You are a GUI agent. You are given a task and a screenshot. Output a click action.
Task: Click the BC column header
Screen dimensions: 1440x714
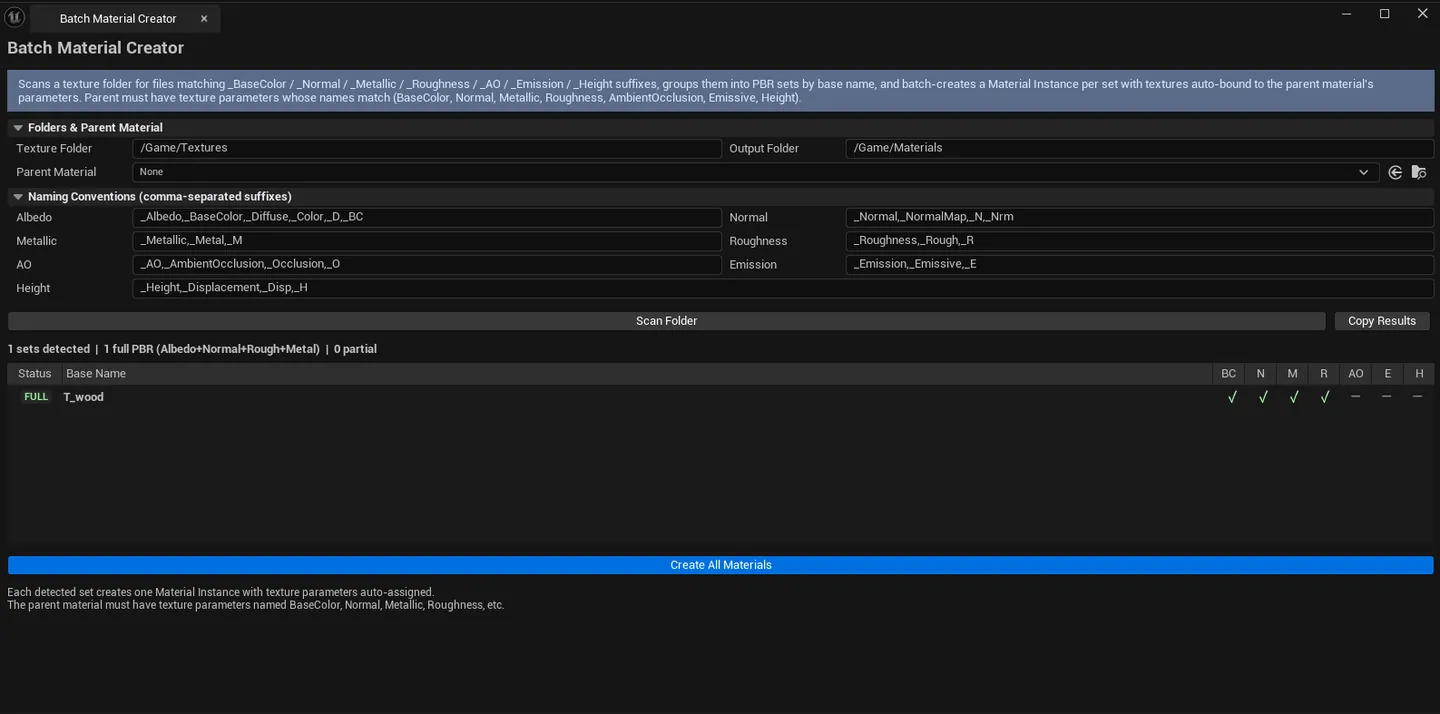point(1229,374)
